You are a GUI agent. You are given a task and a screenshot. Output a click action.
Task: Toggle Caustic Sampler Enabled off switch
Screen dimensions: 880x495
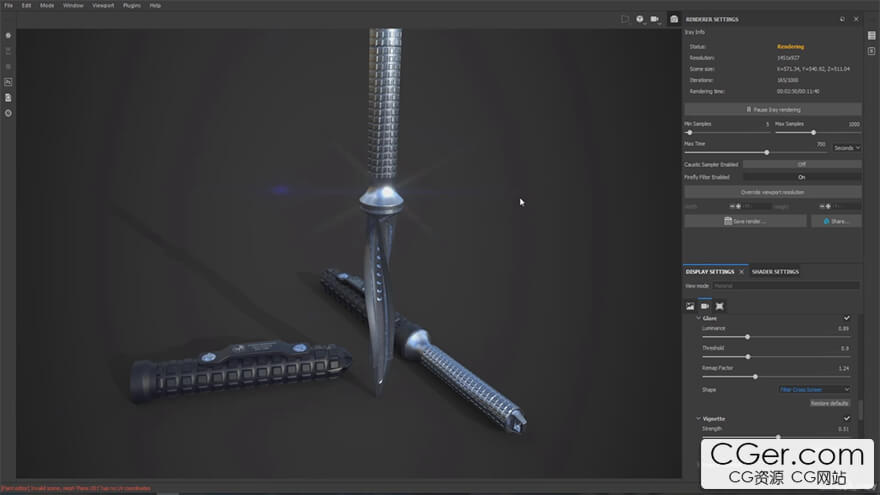click(x=802, y=164)
